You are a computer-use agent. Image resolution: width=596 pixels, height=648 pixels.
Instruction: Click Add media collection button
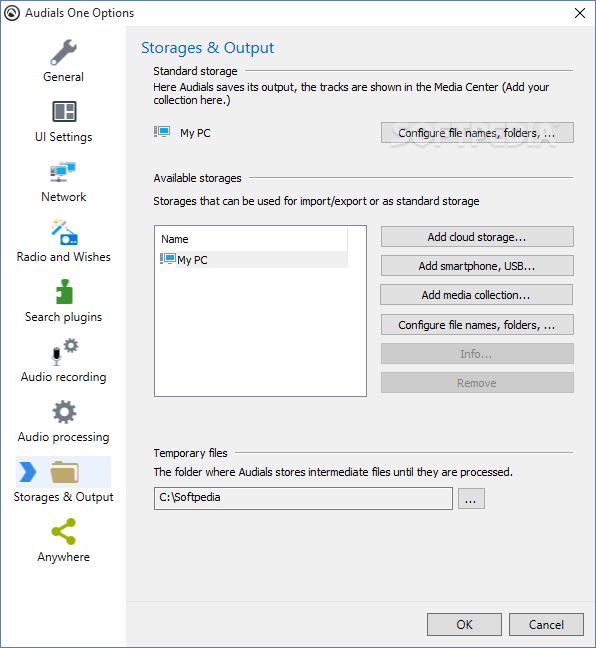coord(476,295)
